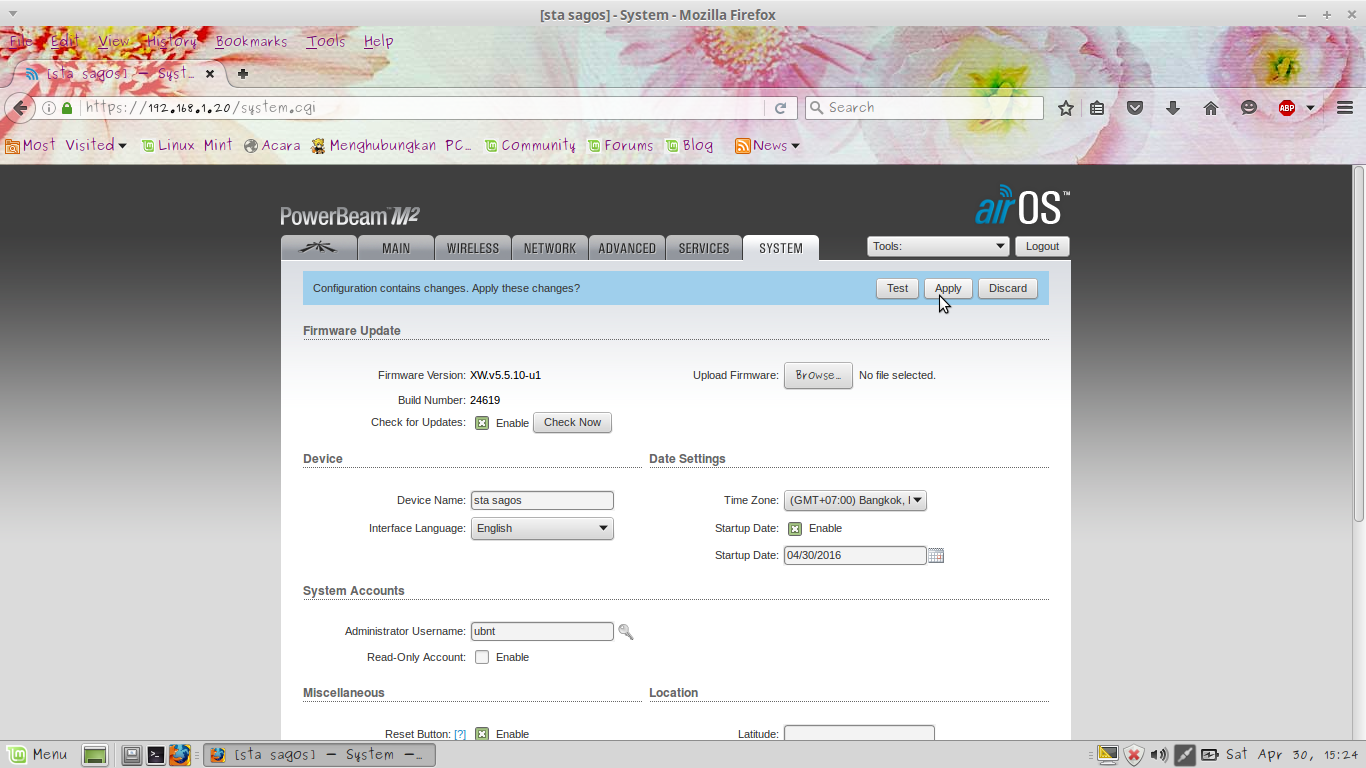Reload the page with the refresh icon
Image resolution: width=1366 pixels, height=768 pixels.
(x=781, y=107)
